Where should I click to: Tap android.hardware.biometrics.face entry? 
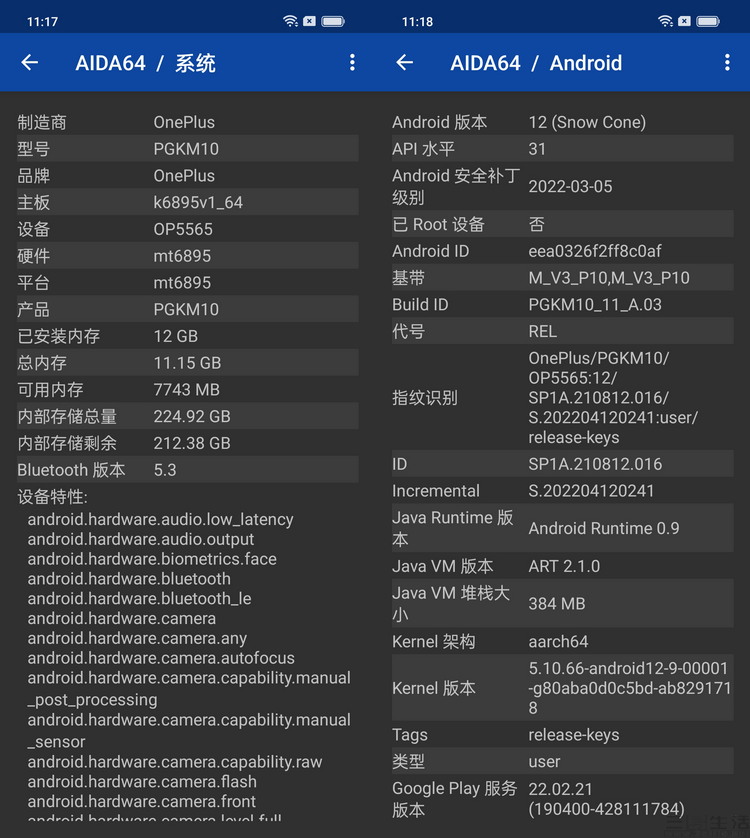(x=152, y=559)
